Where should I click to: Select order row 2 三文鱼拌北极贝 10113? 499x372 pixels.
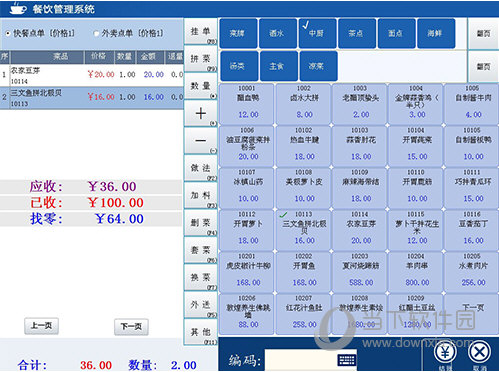(x=92, y=98)
